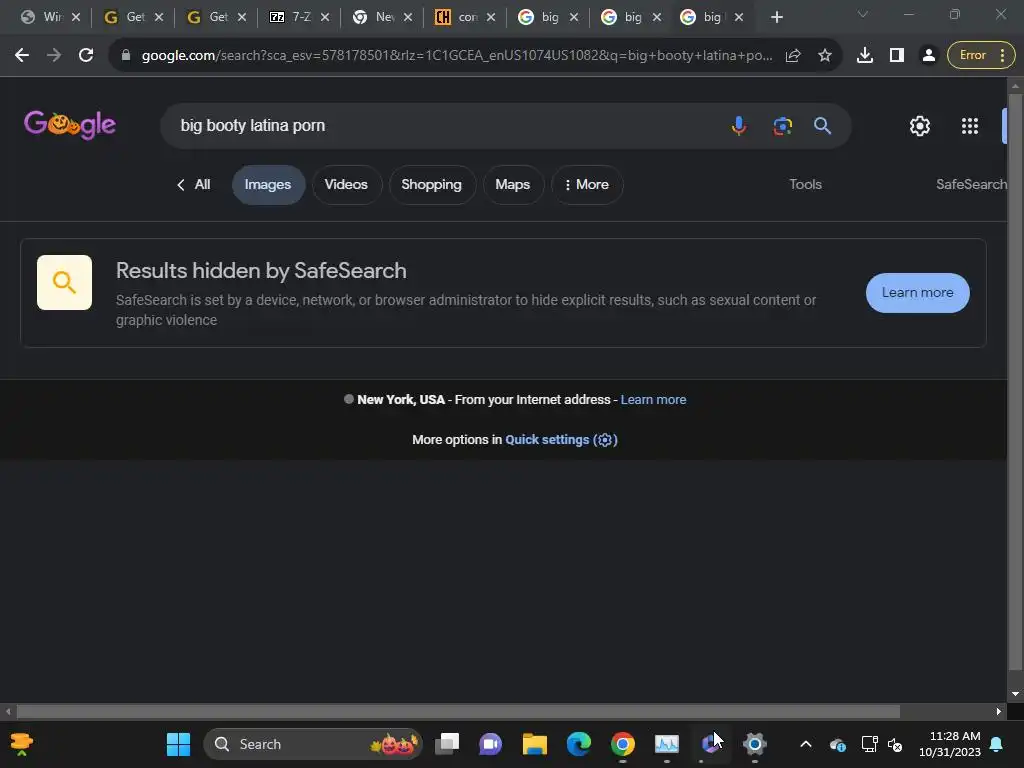Screen dimensions: 1024x768
Task: Reload the page with refresh icon
Action: pyautogui.click(x=86, y=56)
